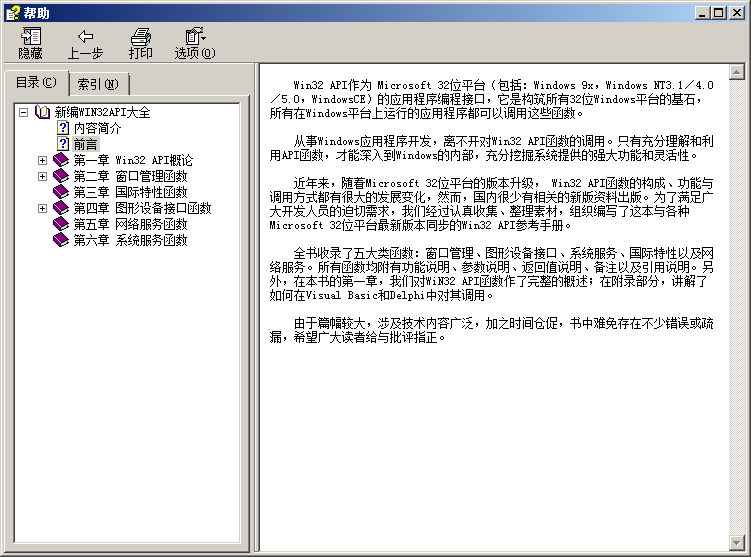Collapse the 新编WIN32API大全 root node
Screen dimensions: 751x557
tap(23, 113)
